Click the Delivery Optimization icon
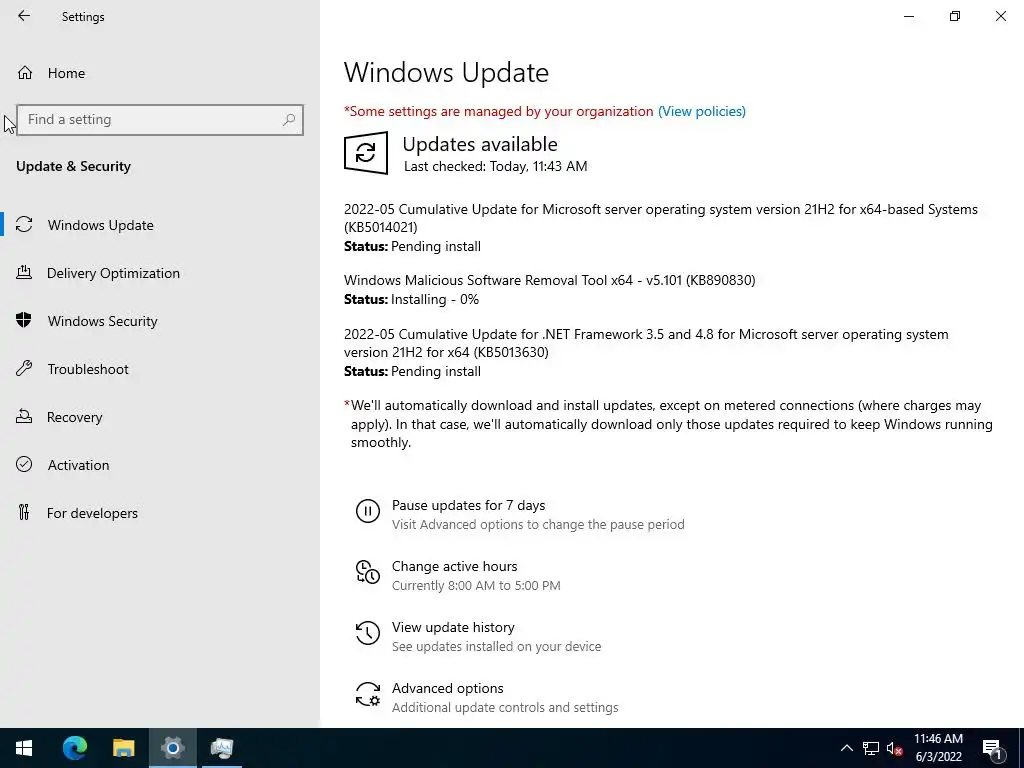Viewport: 1024px width, 768px height. tap(24, 272)
